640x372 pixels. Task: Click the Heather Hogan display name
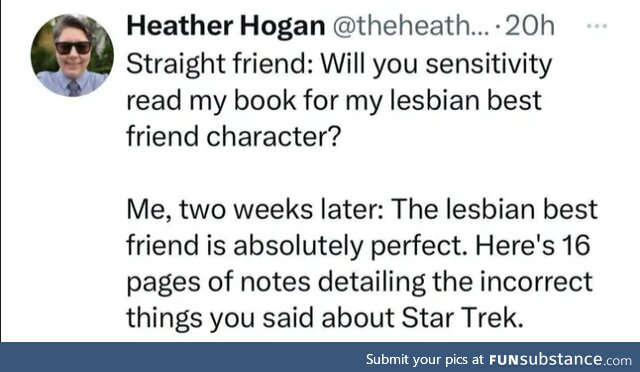[x=226, y=26]
